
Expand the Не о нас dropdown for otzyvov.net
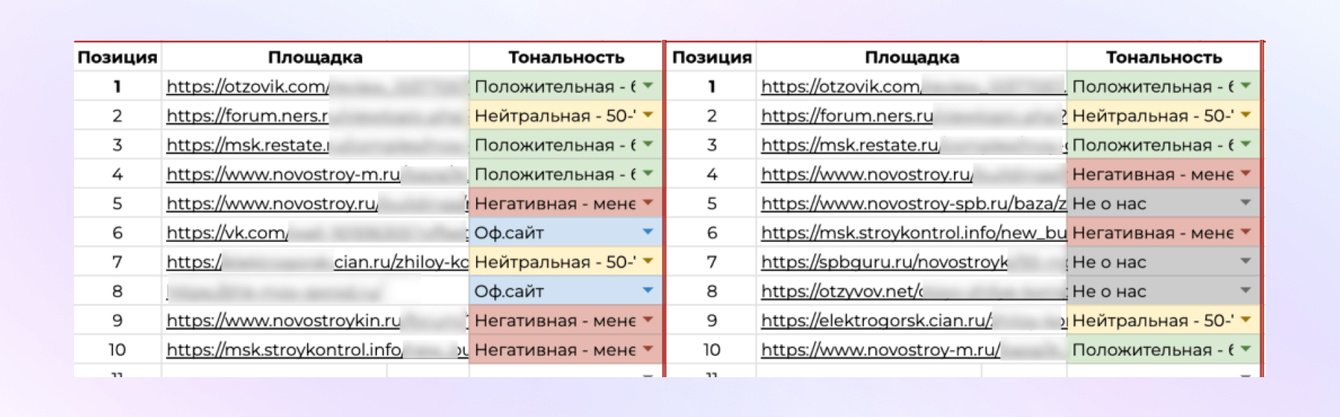click(1245, 292)
